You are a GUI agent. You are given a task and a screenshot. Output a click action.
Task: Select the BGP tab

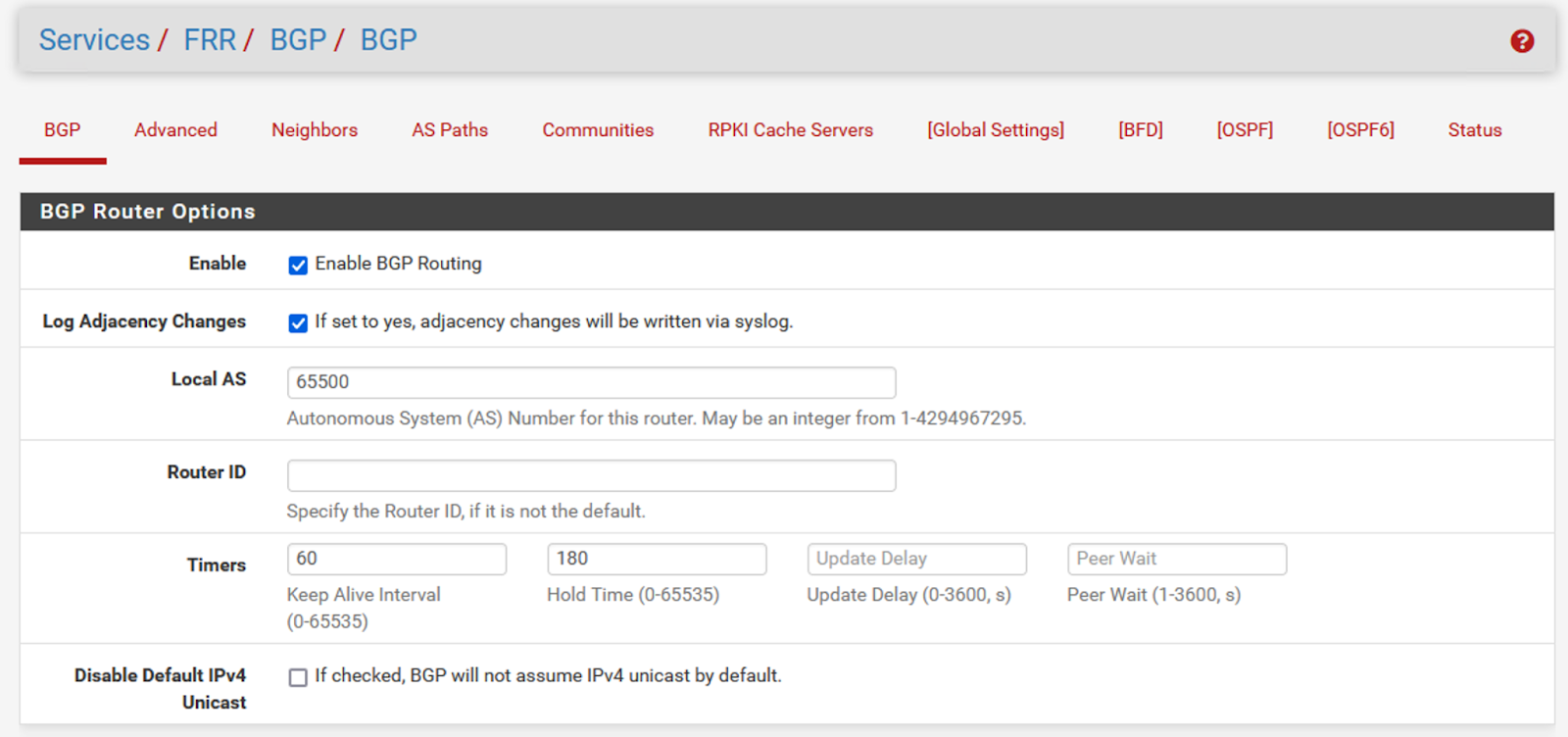pyautogui.click(x=63, y=130)
